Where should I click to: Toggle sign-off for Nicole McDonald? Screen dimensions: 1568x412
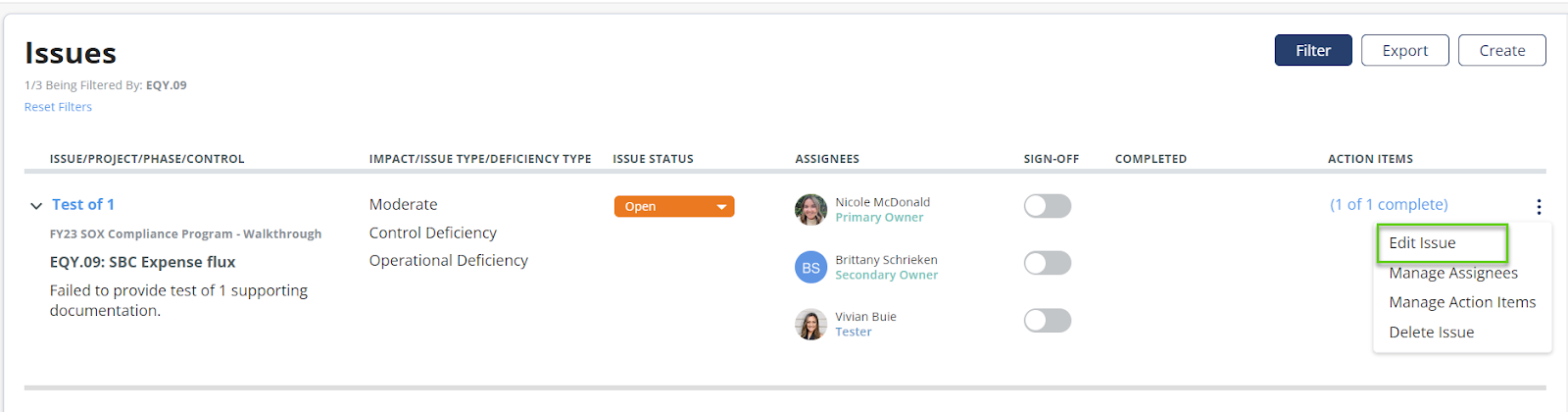tap(1047, 206)
